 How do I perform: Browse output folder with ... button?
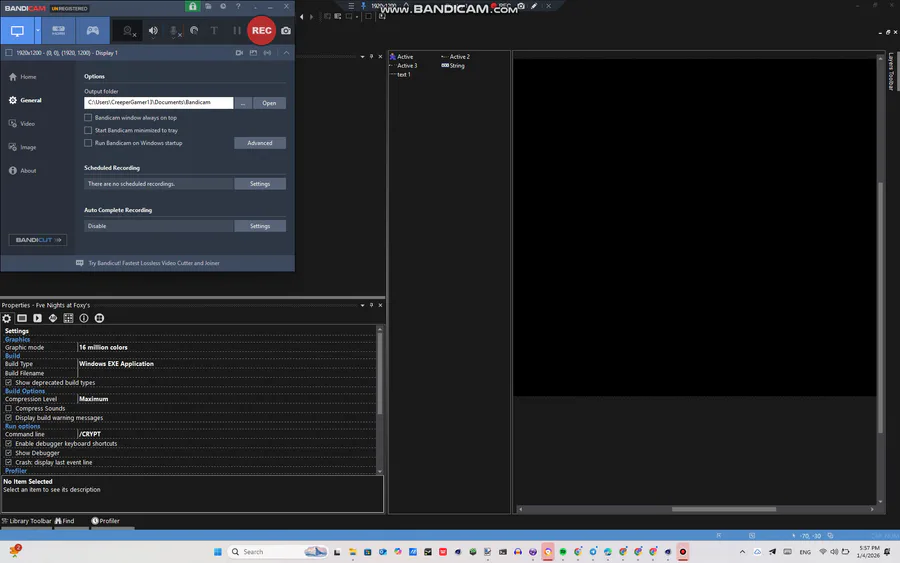click(243, 103)
